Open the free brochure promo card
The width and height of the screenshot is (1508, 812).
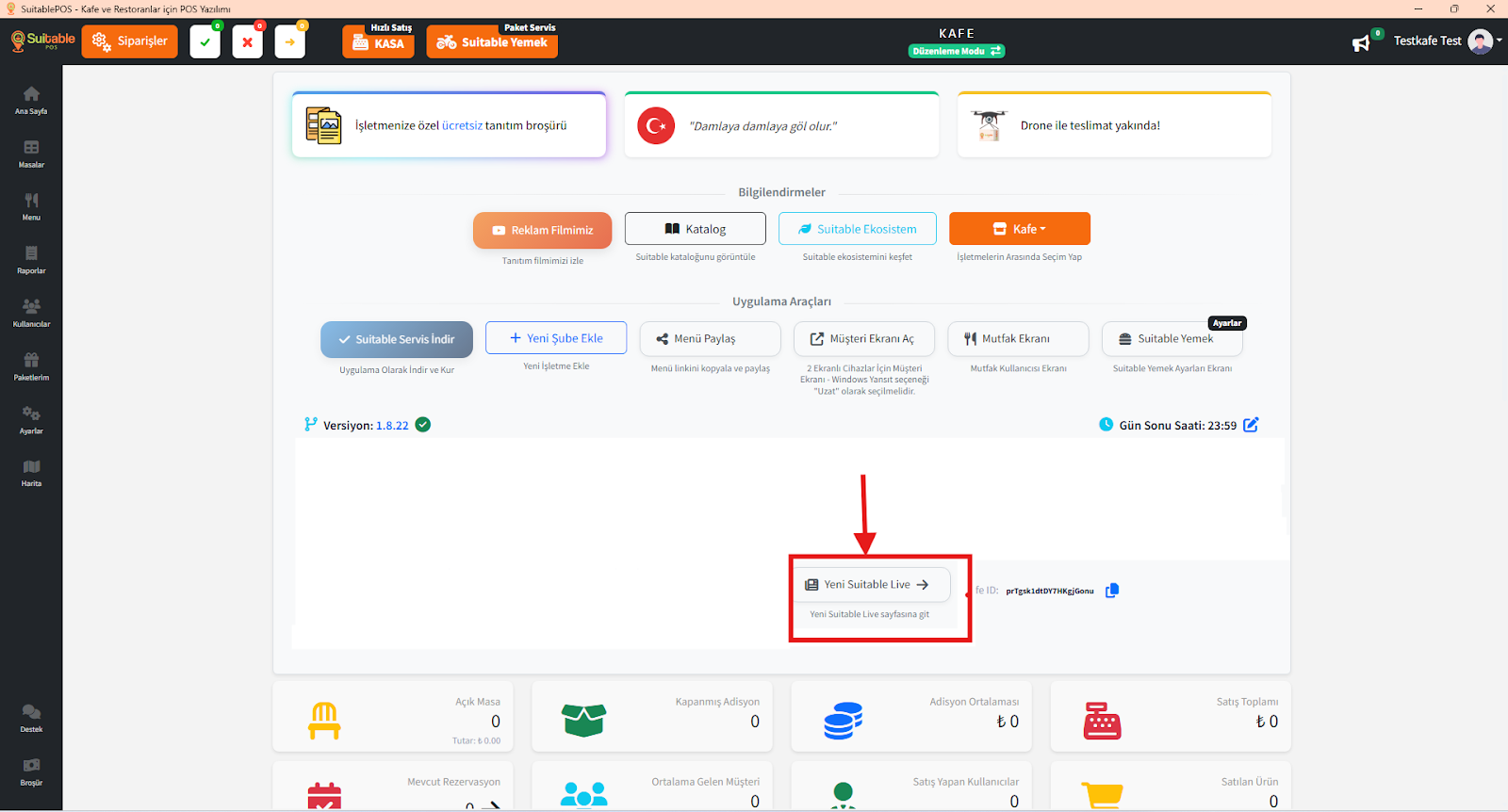pos(450,125)
